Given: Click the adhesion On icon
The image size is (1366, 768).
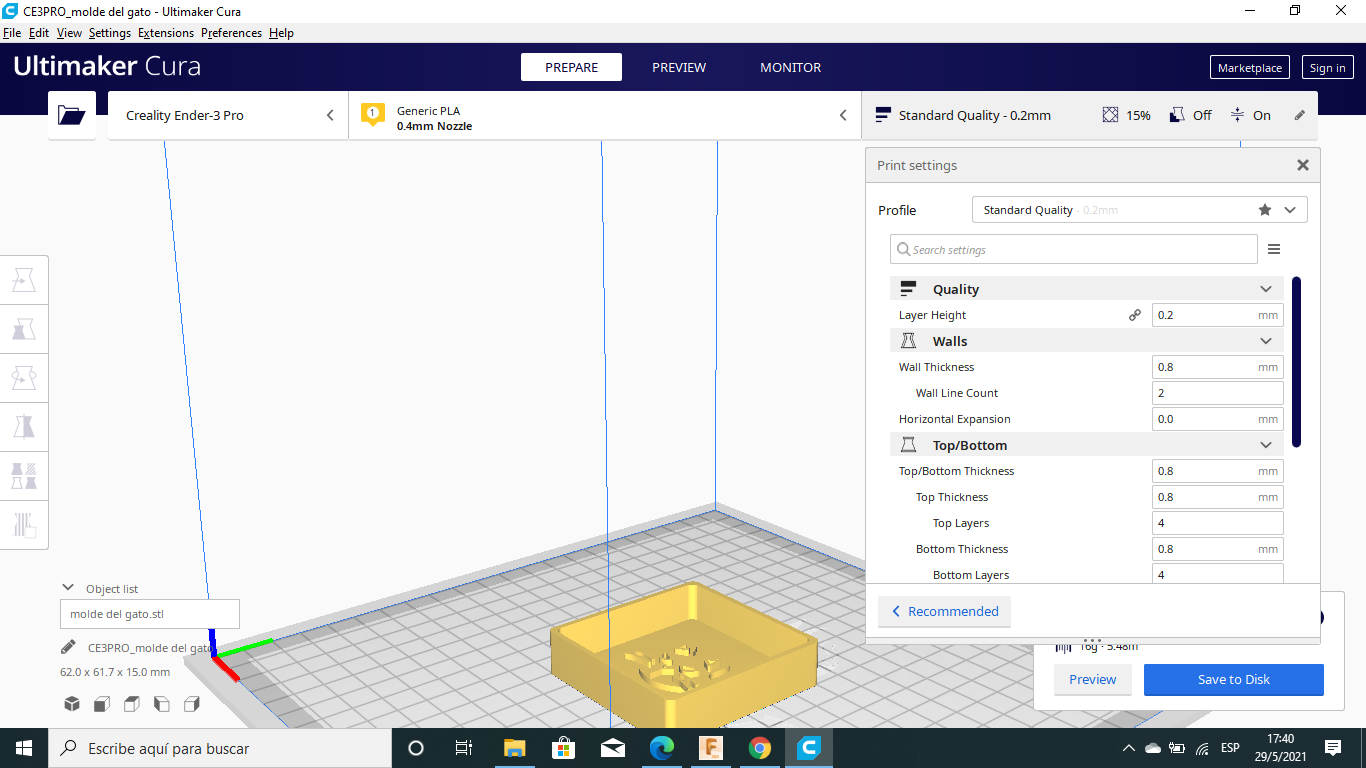Looking at the screenshot, I should point(1237,115).
